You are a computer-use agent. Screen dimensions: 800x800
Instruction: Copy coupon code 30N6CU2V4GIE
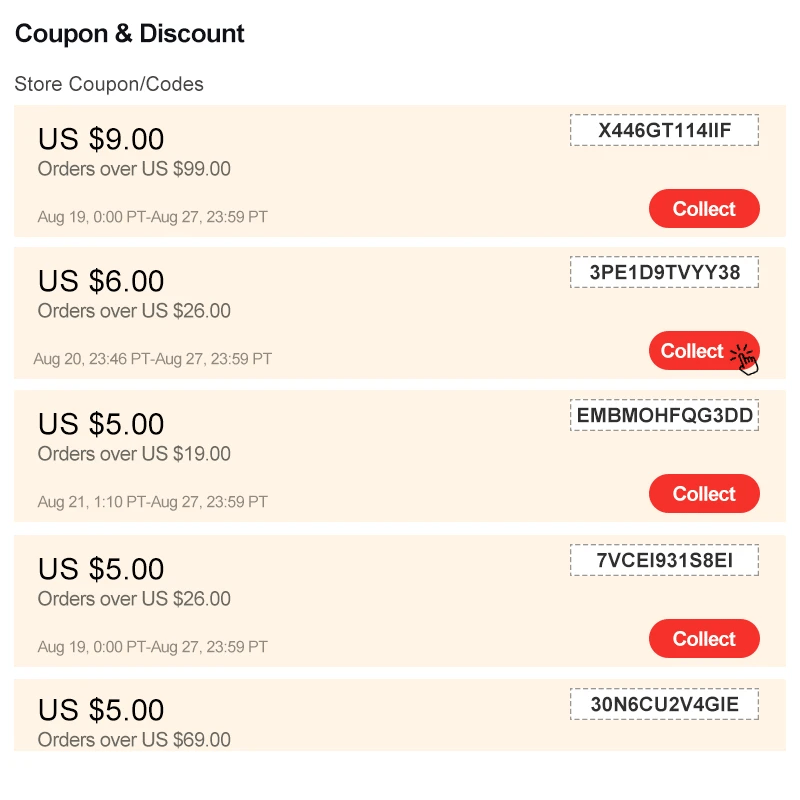tap(664, 704)
